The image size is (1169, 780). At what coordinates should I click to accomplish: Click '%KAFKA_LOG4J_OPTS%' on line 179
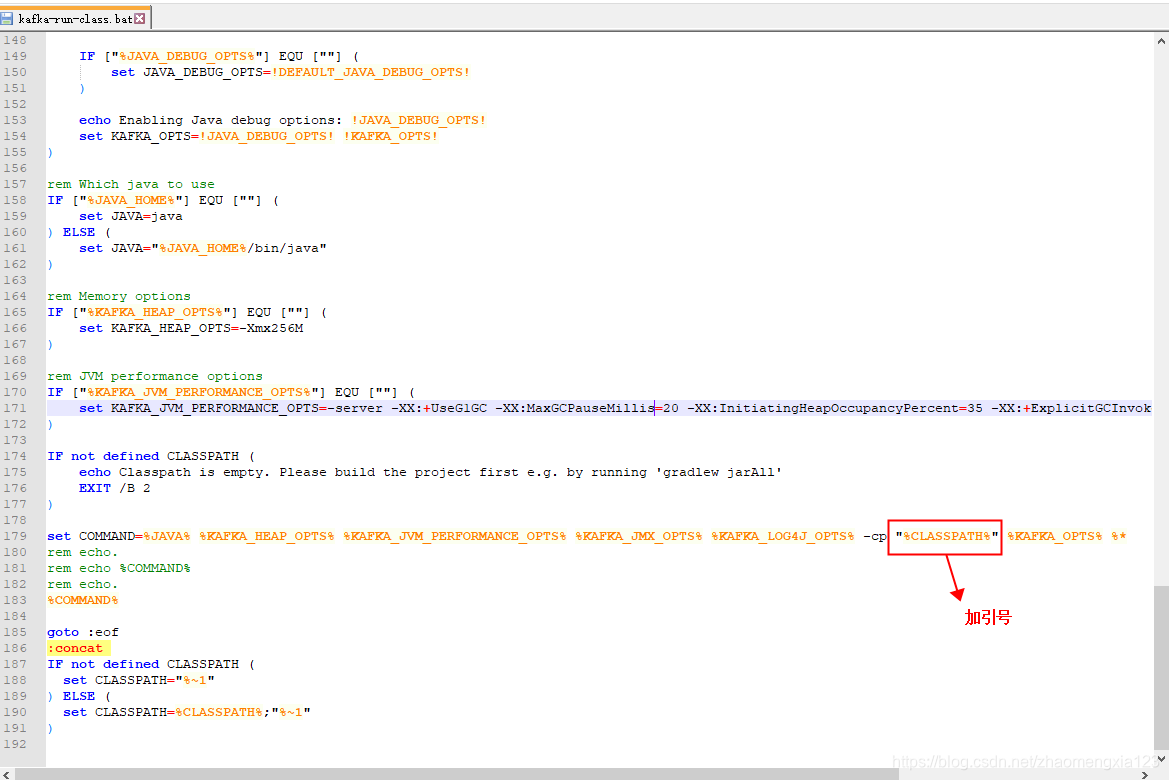[x=782, y=536]
